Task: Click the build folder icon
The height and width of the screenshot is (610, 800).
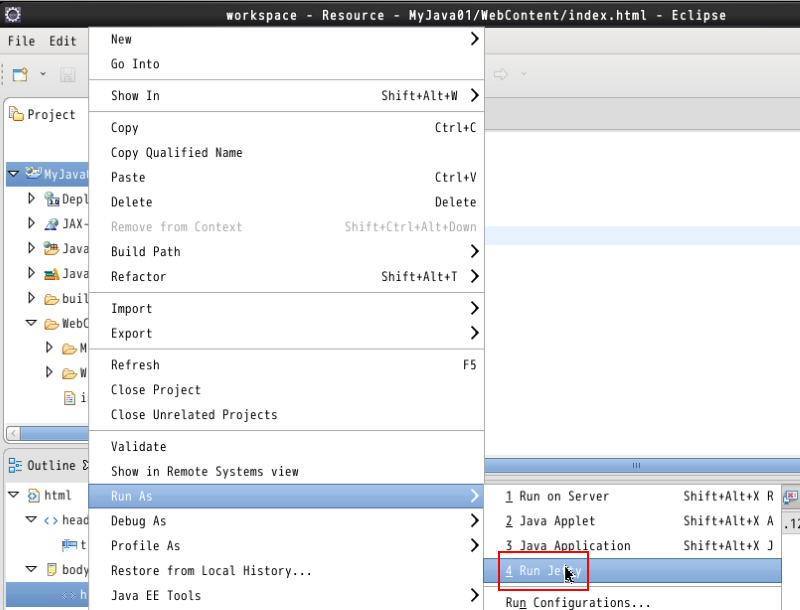Action: [51, 298]
